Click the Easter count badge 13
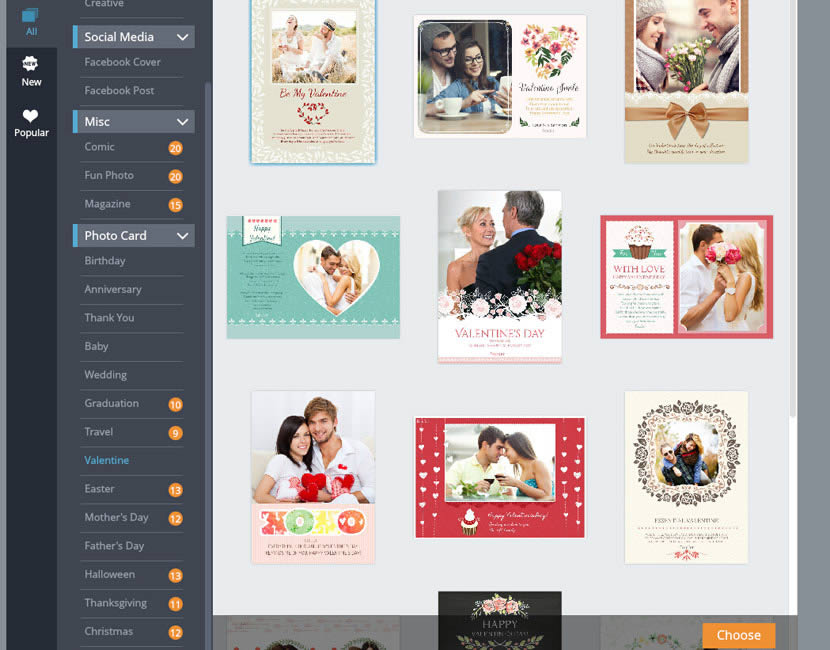This screenshot has width=830, height=650. 176,491
